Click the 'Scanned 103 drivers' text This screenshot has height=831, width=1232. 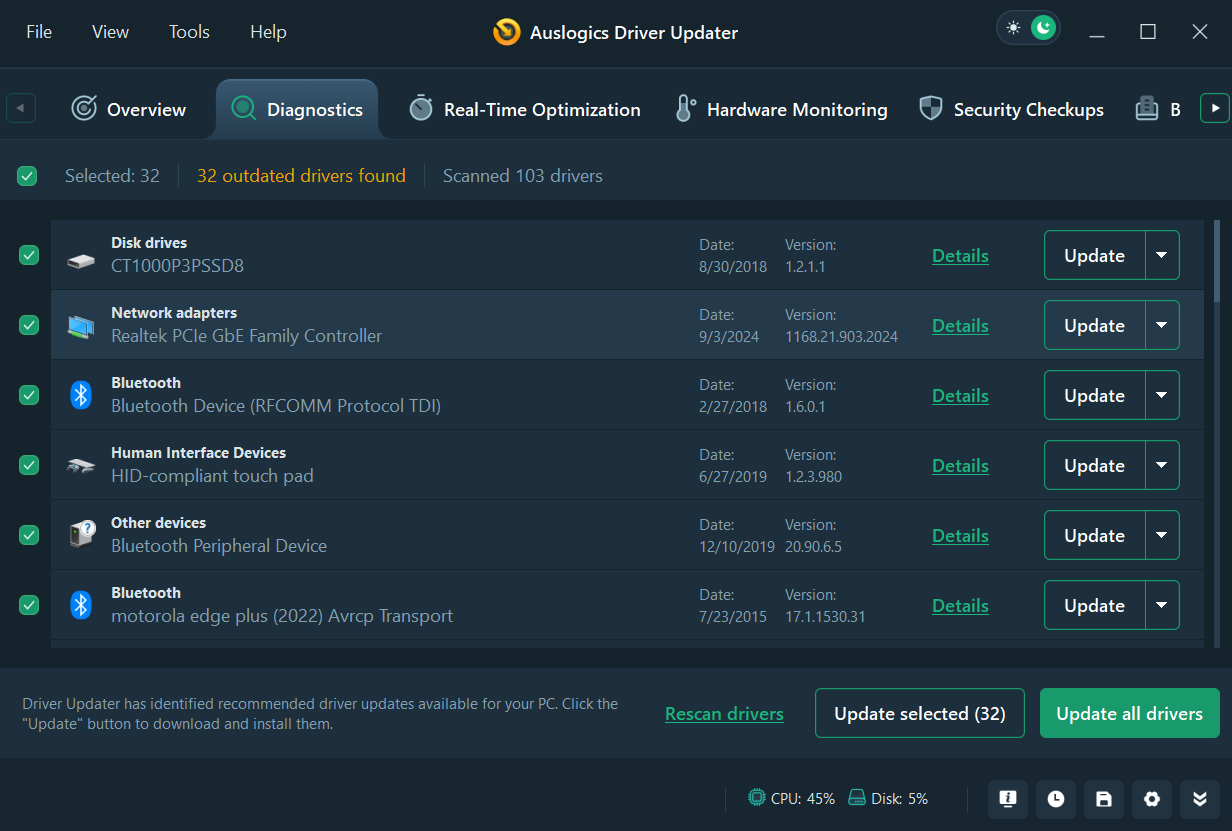523,176
